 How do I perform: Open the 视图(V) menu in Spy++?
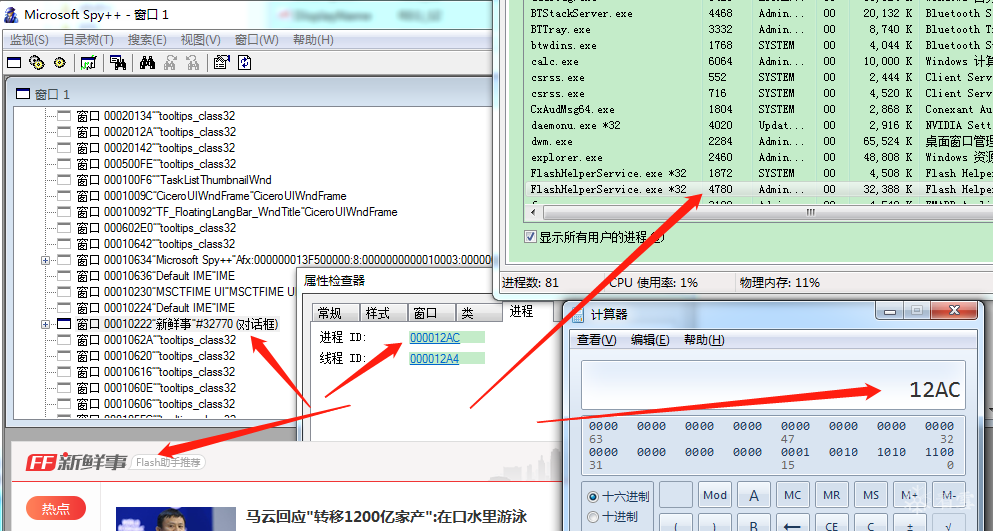(201, 40)
